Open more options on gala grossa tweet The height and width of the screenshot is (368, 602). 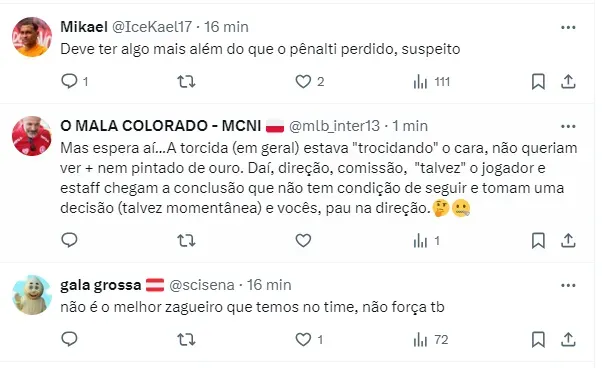click(568, 285)
